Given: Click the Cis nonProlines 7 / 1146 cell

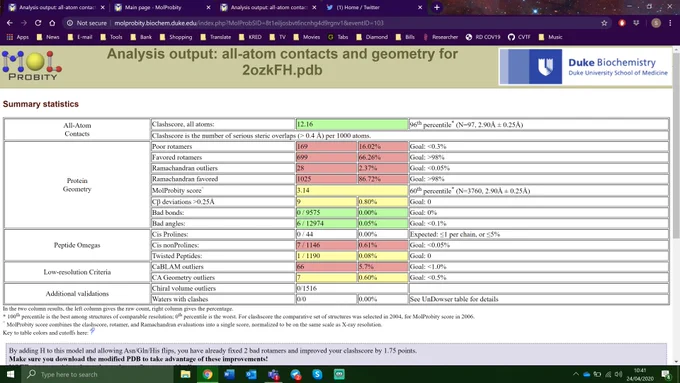Looking at the screenshot, I should (326, 245).
